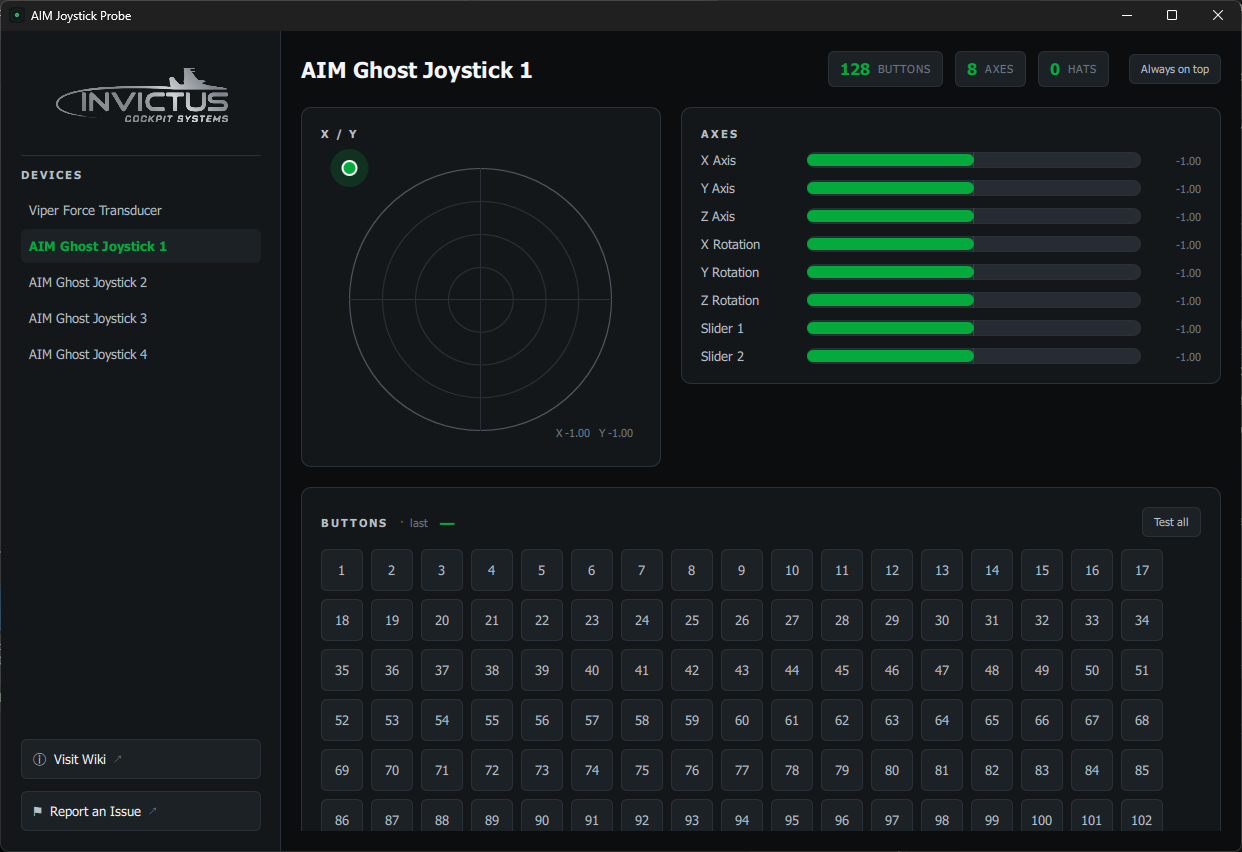This screenshot has height=852, width=1242.
Task: Click button indicator 77
Action: [x=742, y=770]
